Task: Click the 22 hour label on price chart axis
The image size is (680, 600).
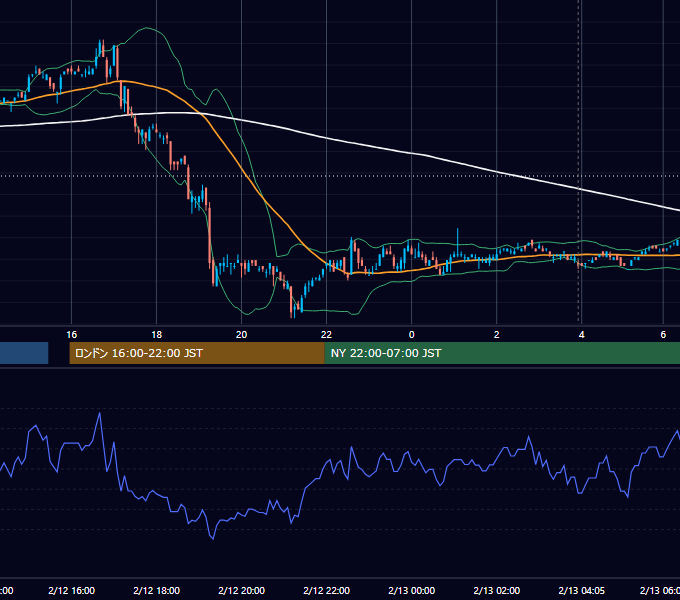Action: coord(326,335)
